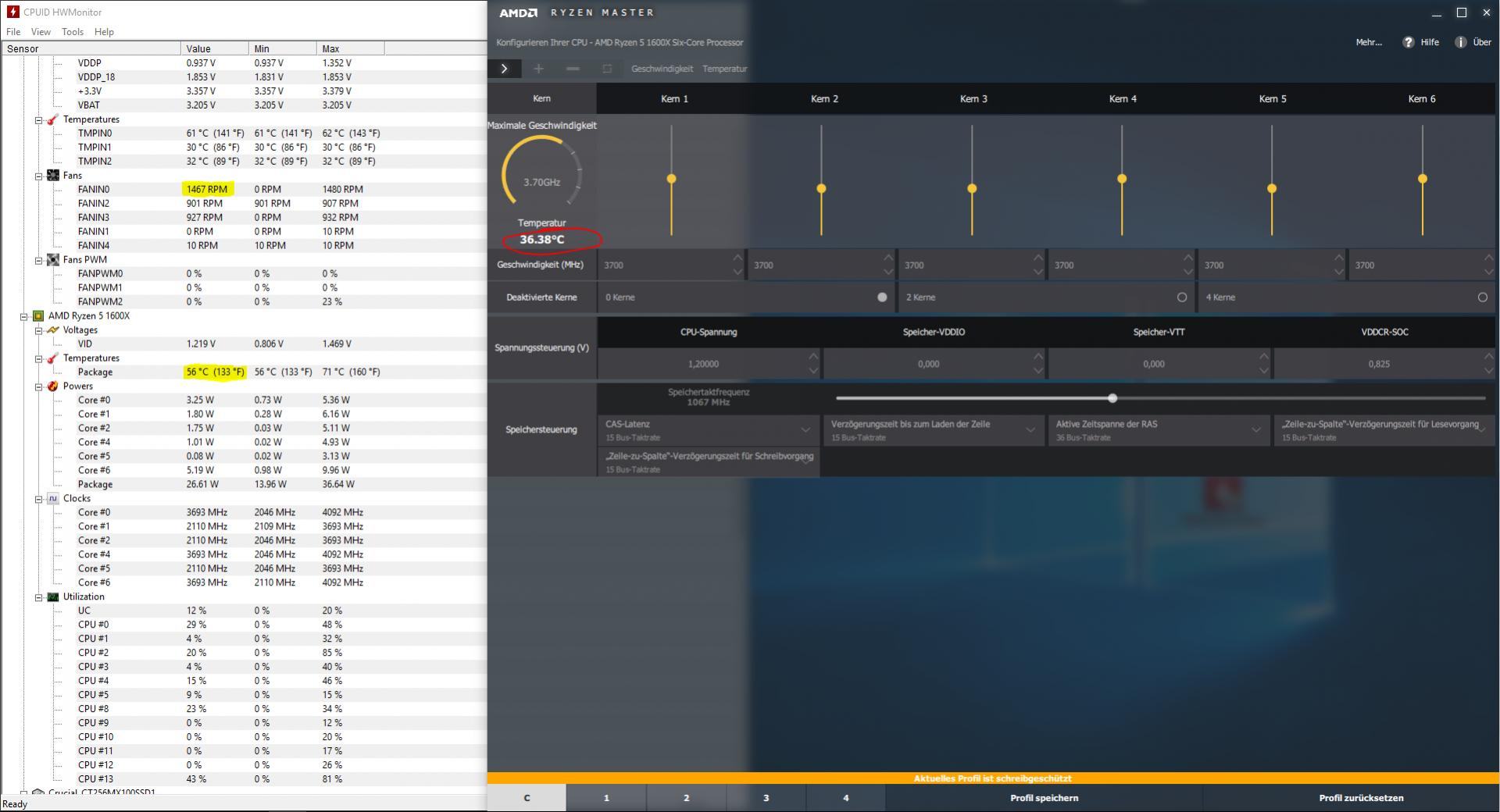Click the Temperatur toolbar label

[725, 69]
